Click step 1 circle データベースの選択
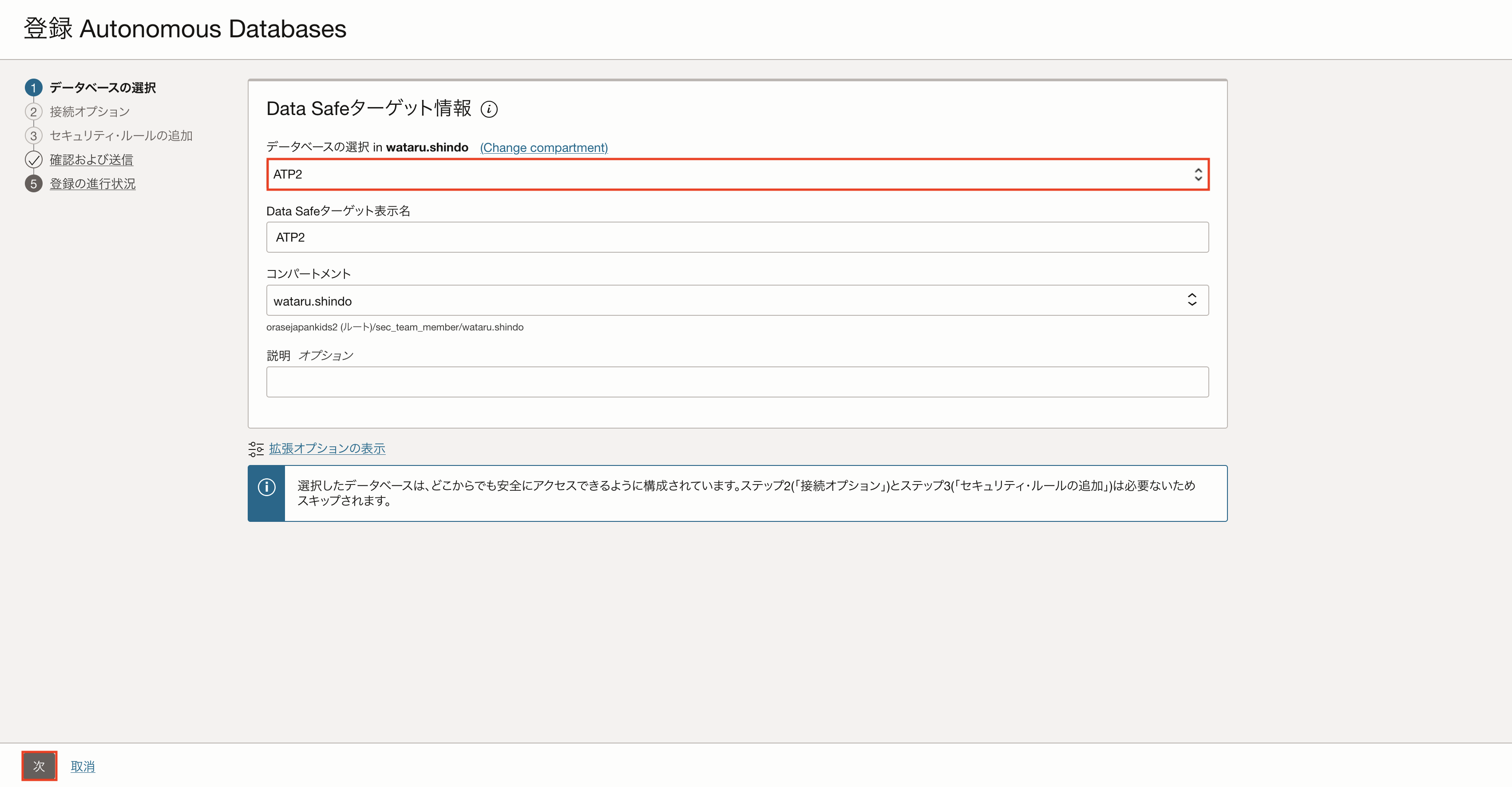 point(33,87)
